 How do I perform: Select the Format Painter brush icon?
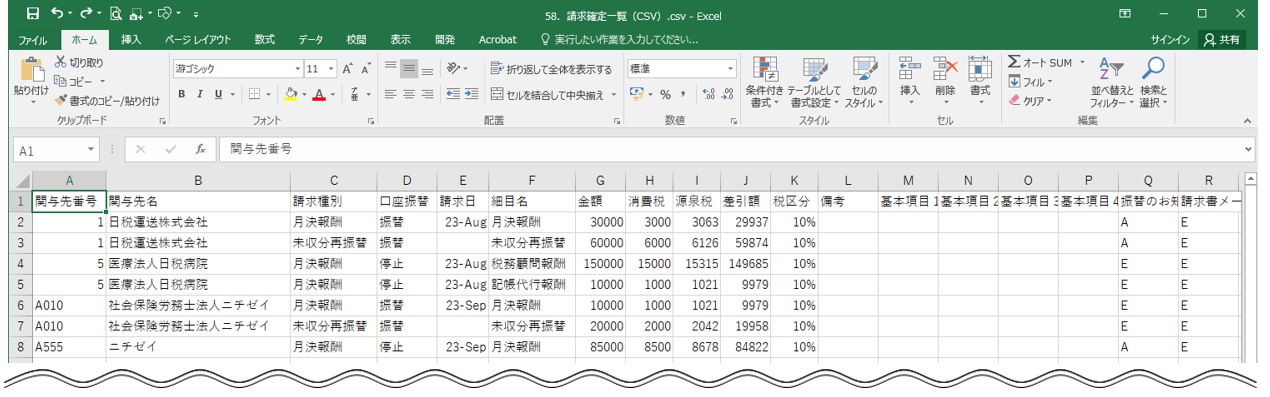click(x=60, y=100)
